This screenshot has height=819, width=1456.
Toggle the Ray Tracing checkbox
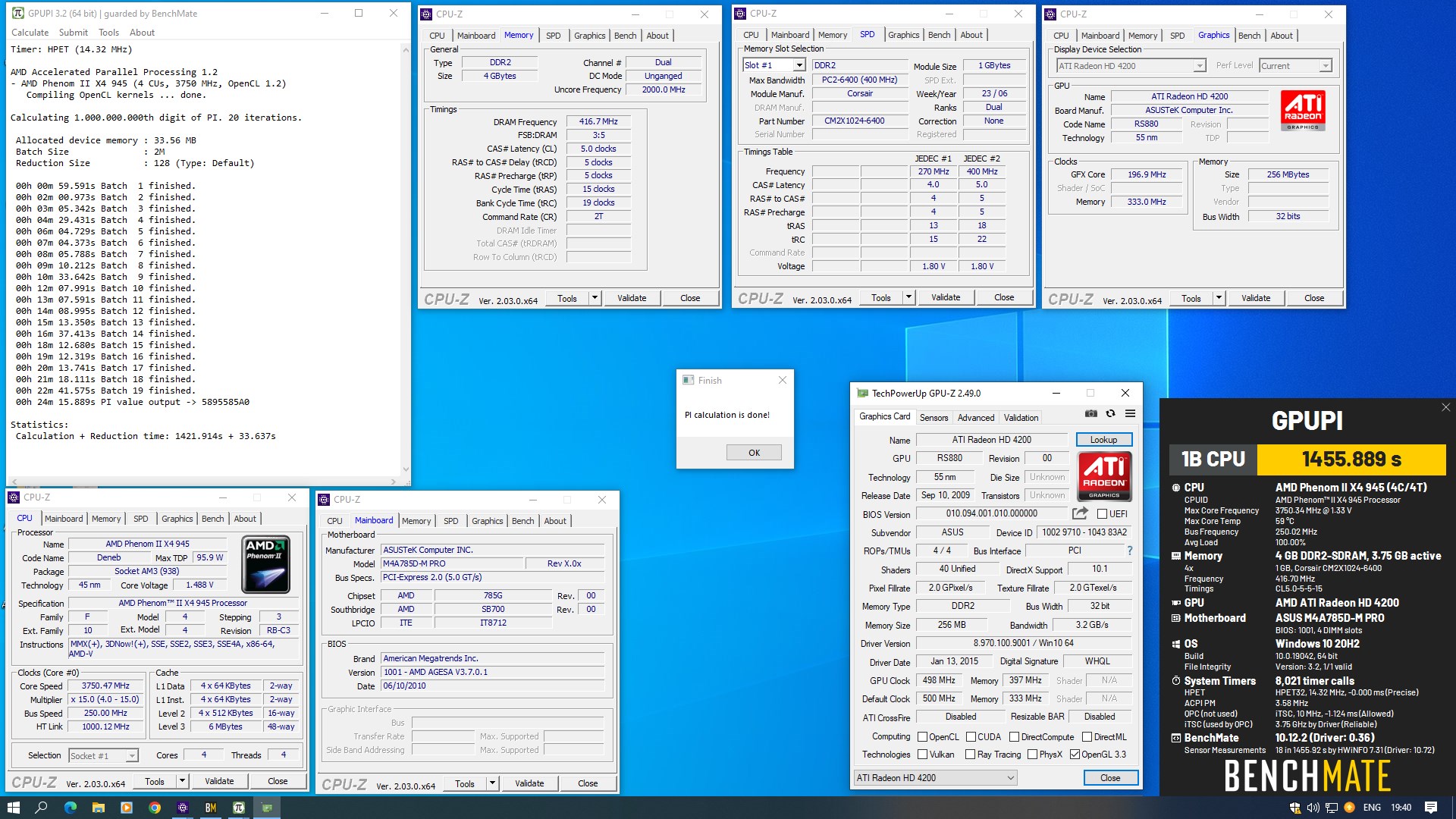pyautogui.click(x=970, y=755)
